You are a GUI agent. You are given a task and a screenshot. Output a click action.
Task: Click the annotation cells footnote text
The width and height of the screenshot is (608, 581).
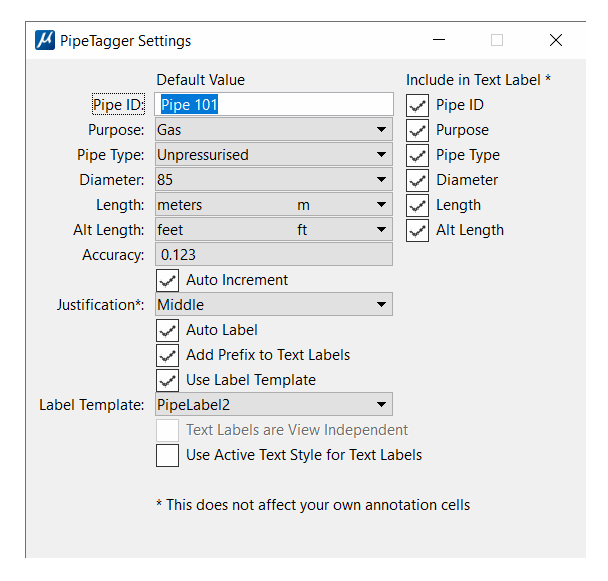[x=313, y=505]
